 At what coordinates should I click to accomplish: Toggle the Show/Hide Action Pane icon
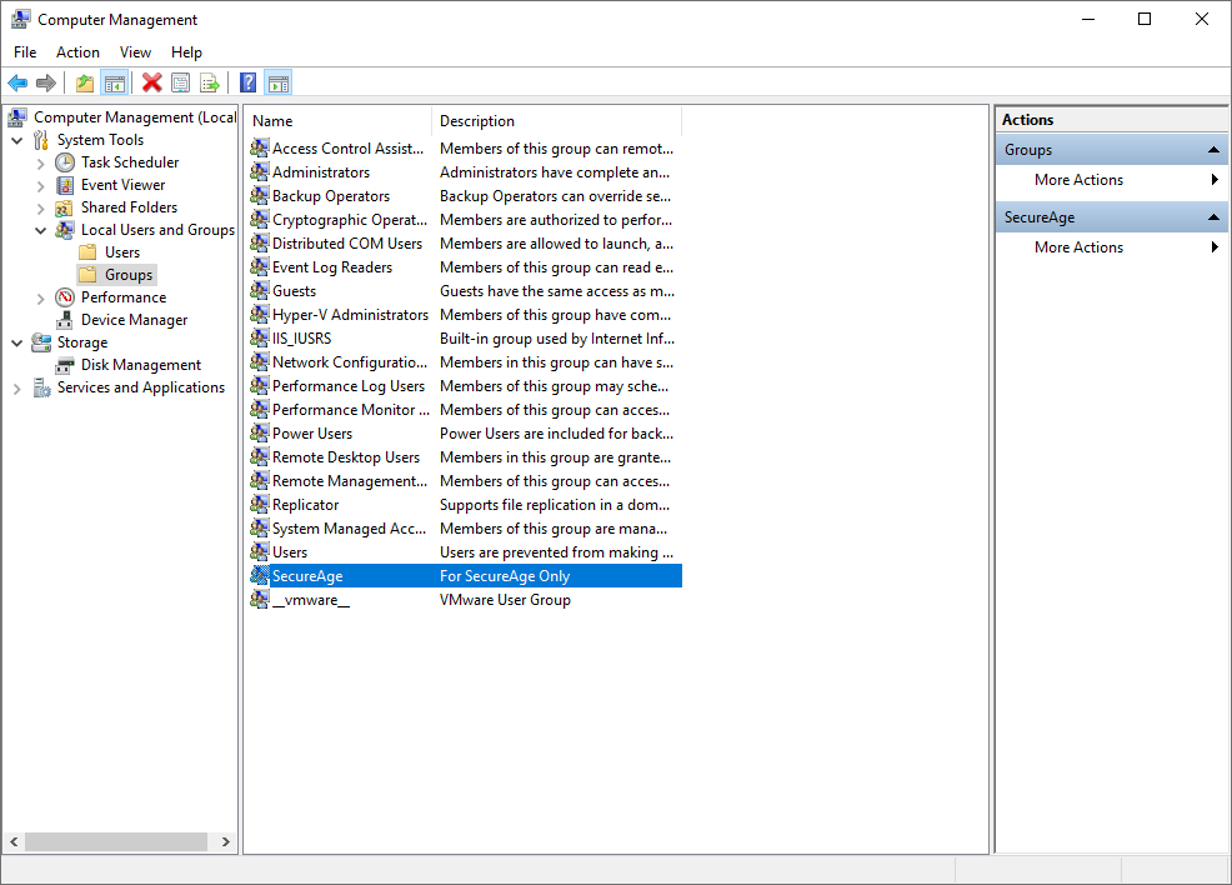coord(279,83)
